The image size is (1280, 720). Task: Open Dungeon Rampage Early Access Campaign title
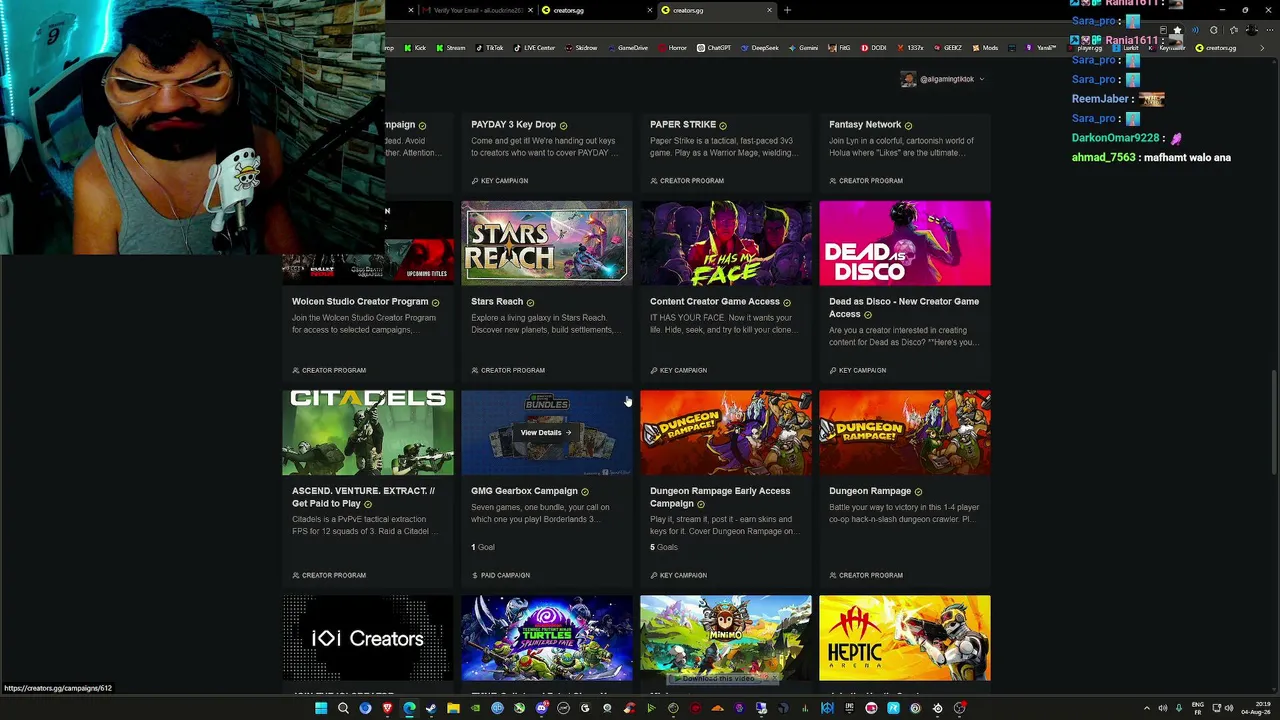pyautogui.click(x=720, y=497)
